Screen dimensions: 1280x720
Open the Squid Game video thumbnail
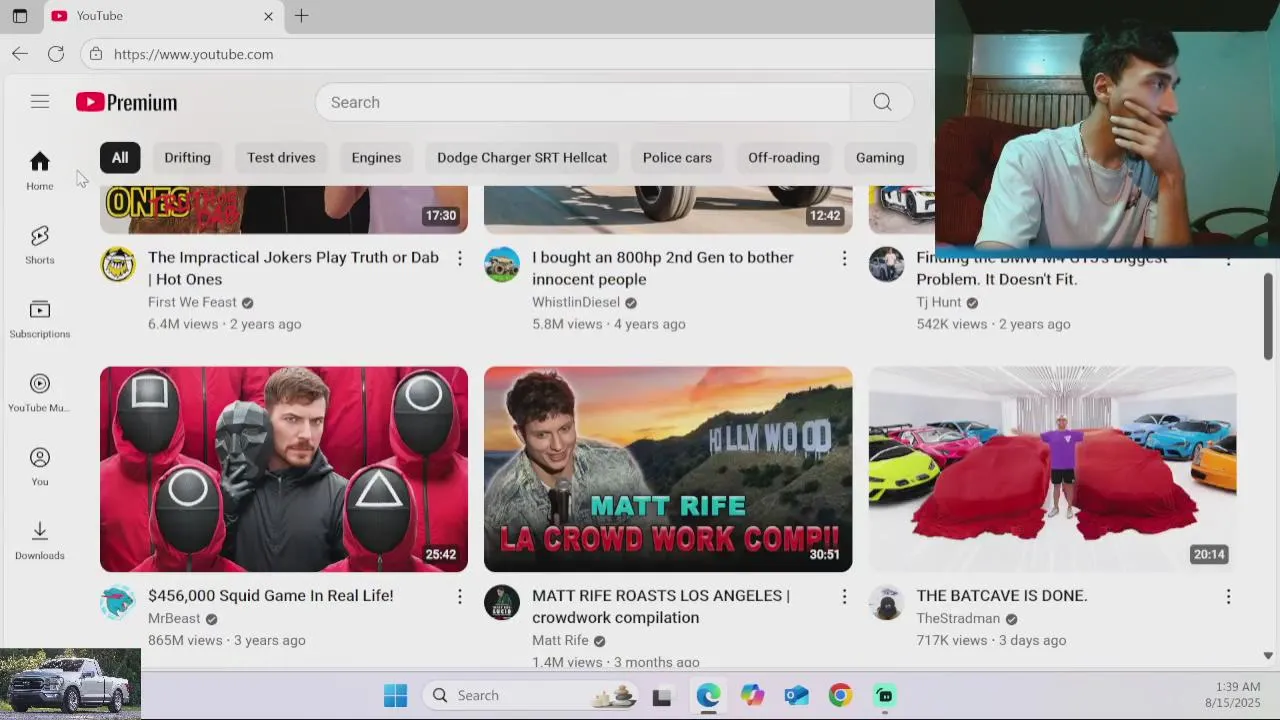[x=284, y=469]
